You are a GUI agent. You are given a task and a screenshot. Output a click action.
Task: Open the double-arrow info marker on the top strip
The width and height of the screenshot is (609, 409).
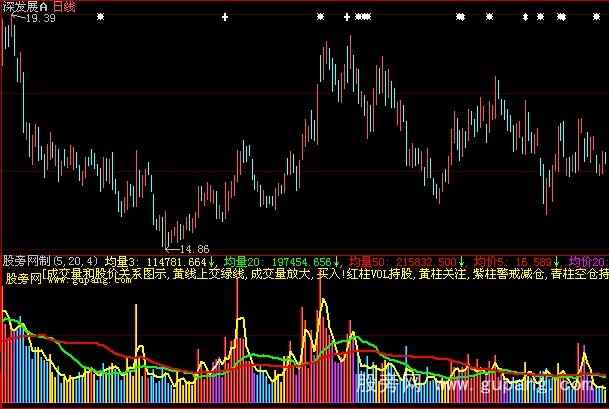coord(525,17)
